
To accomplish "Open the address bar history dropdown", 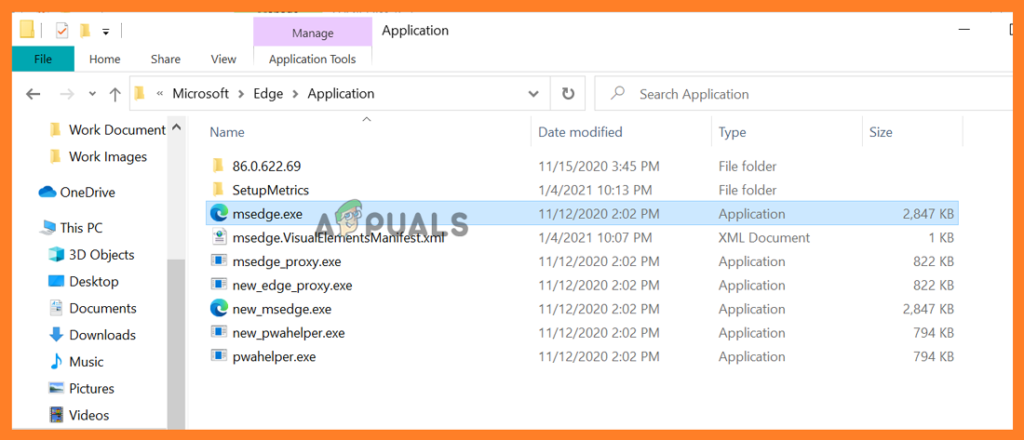I will (533, 94).
